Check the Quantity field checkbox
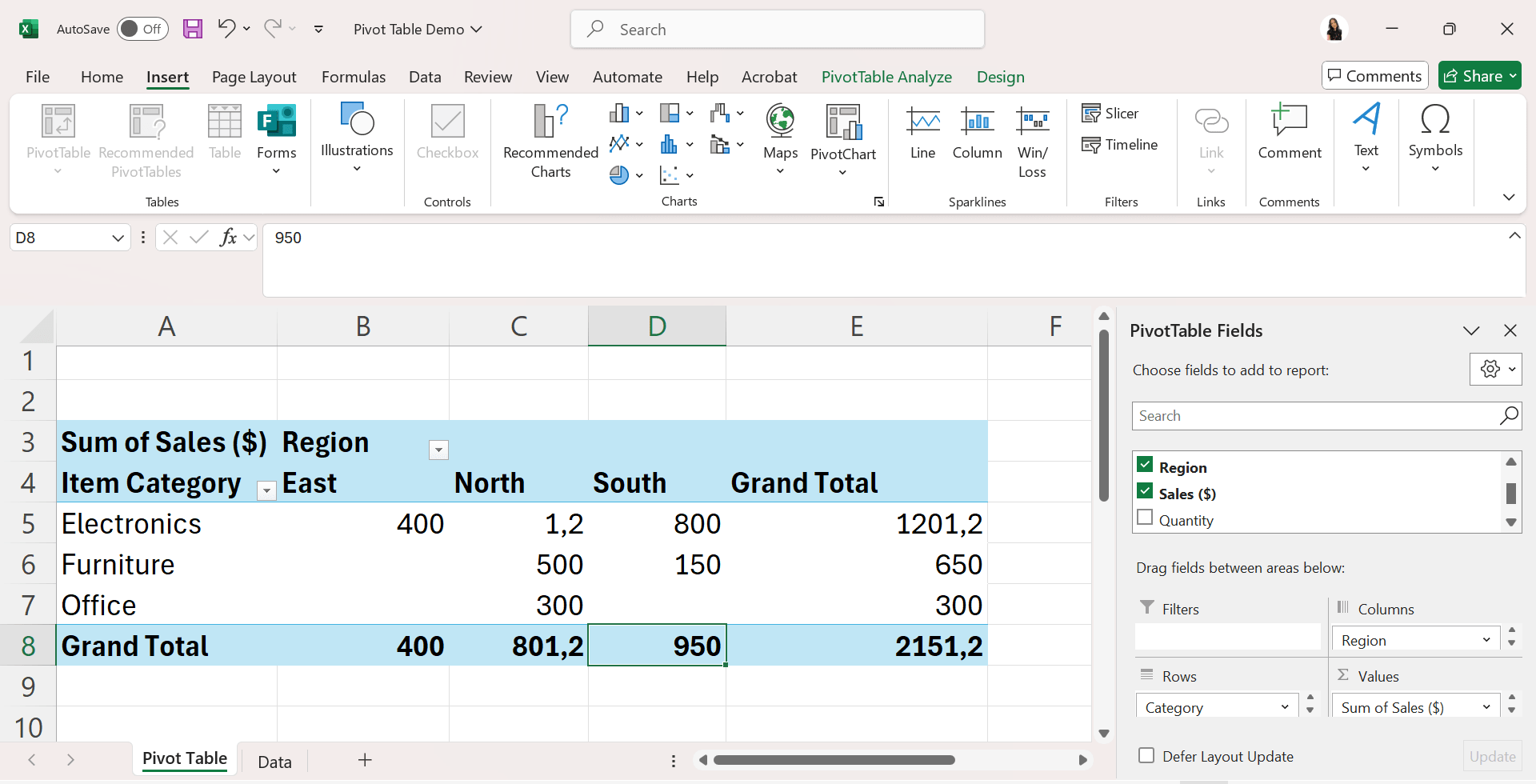 (x=1145, y=518)
